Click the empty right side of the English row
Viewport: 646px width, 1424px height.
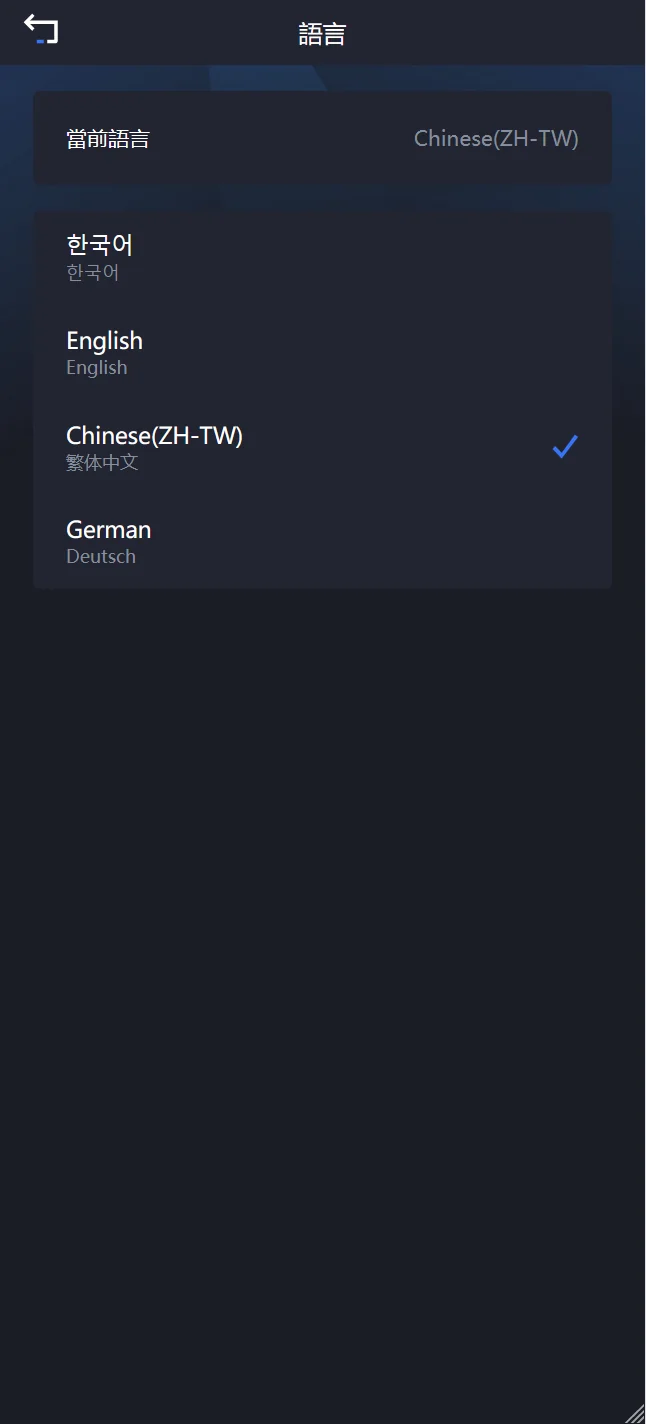pyautogui.click(x=450, y=353)
